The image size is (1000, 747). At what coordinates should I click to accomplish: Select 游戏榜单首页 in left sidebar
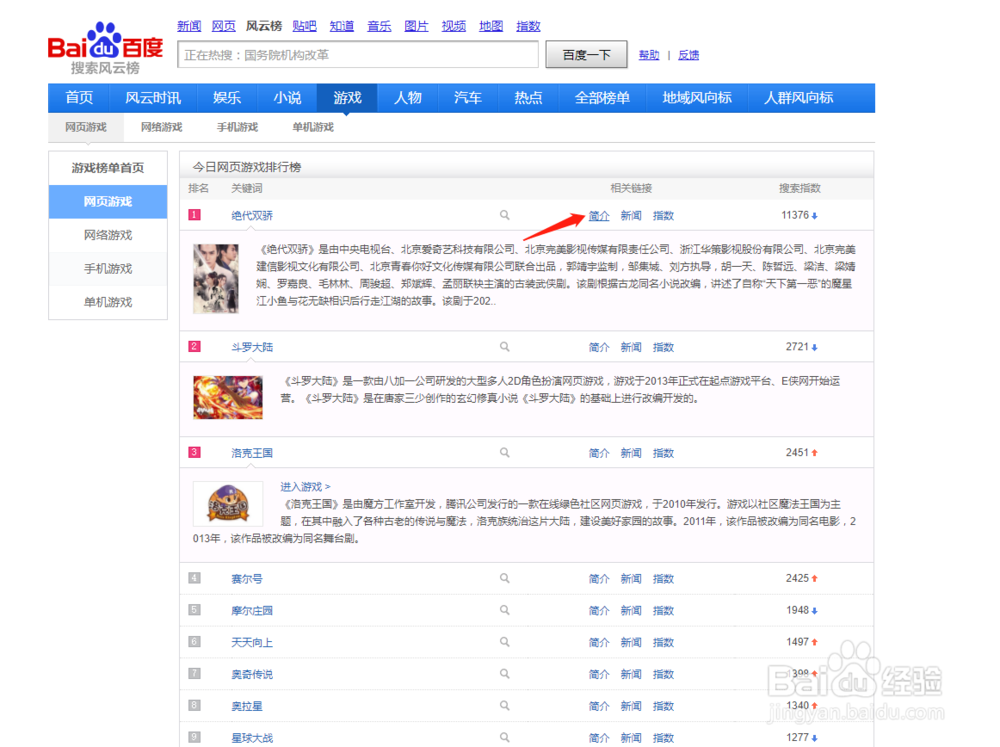(x=108, y=168)
